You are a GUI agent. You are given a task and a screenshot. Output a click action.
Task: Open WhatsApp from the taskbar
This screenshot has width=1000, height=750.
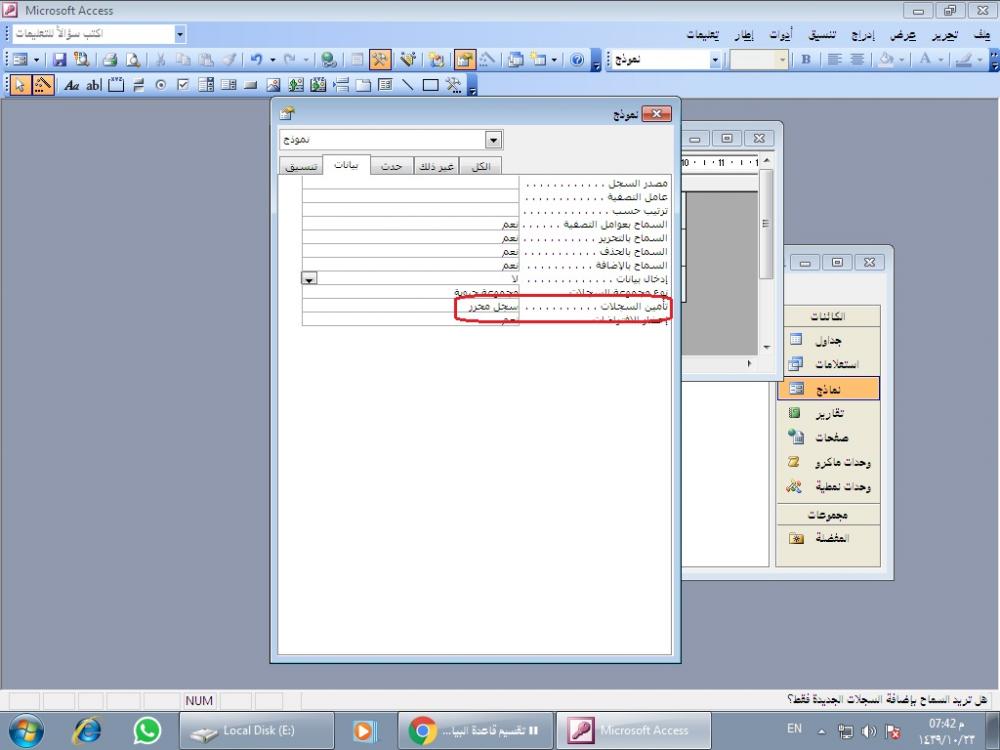147,731
